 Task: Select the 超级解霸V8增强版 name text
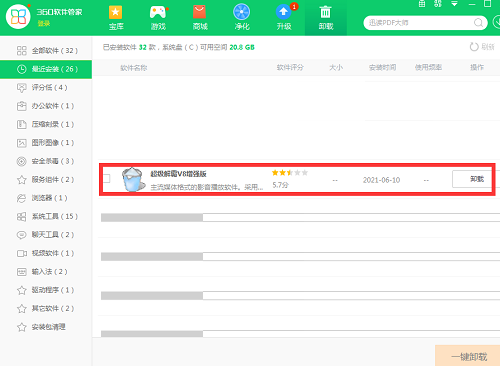click(x=178, y=174)
